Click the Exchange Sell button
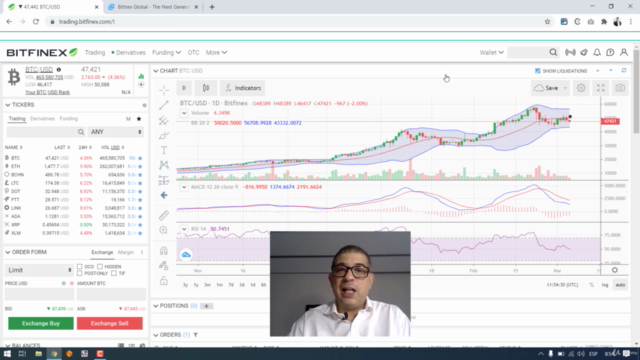The height and width of the screenshot is (360, 640). click(x=110, y=323)
